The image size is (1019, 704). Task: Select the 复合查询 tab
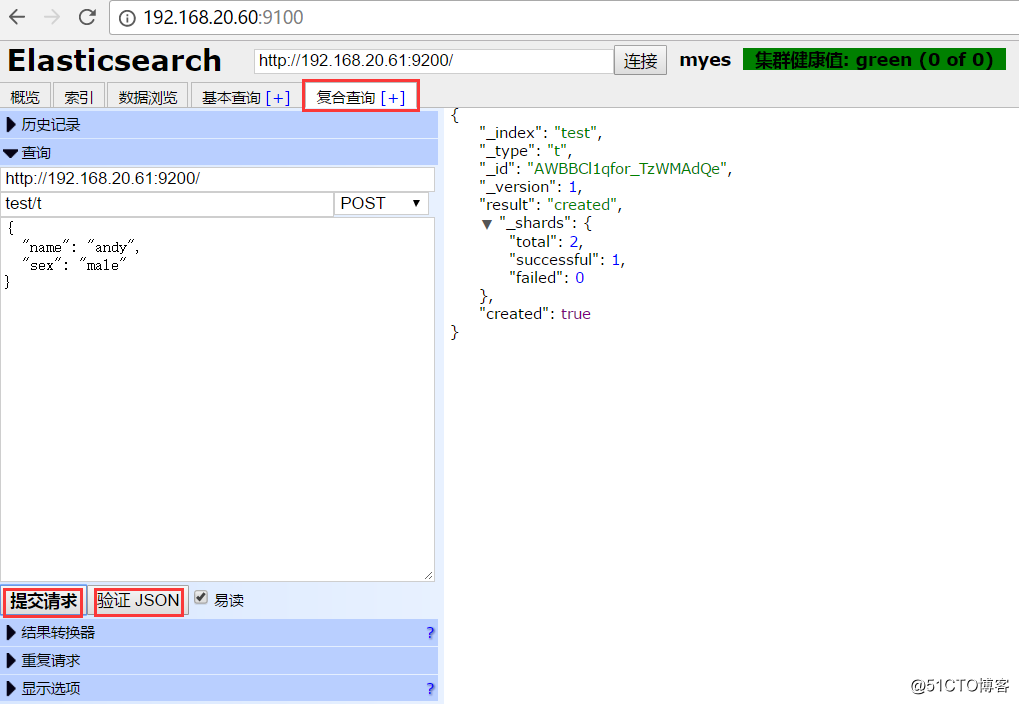pos(346,98)
